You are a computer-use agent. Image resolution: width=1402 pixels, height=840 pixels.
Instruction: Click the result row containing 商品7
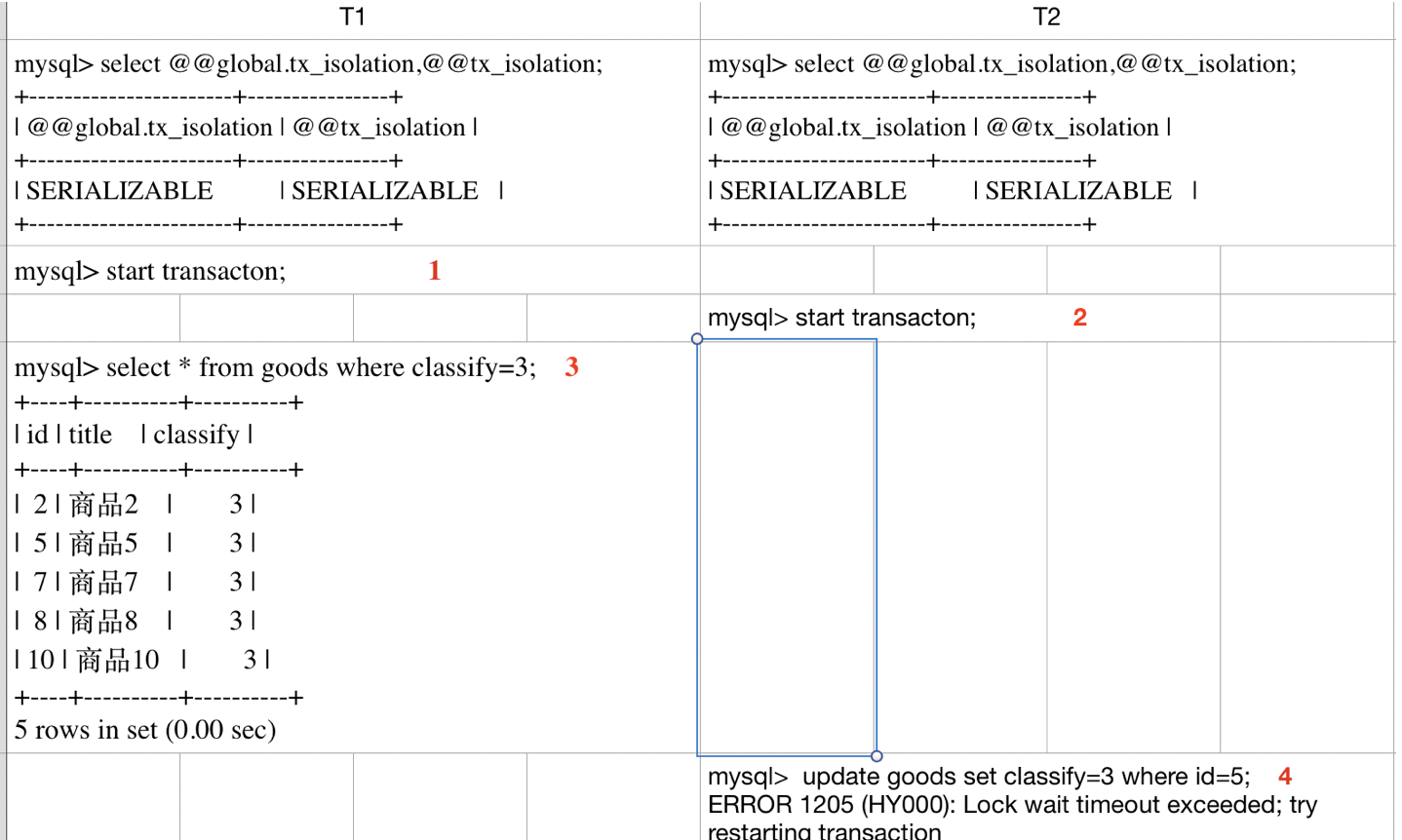[x=136, y=583]
